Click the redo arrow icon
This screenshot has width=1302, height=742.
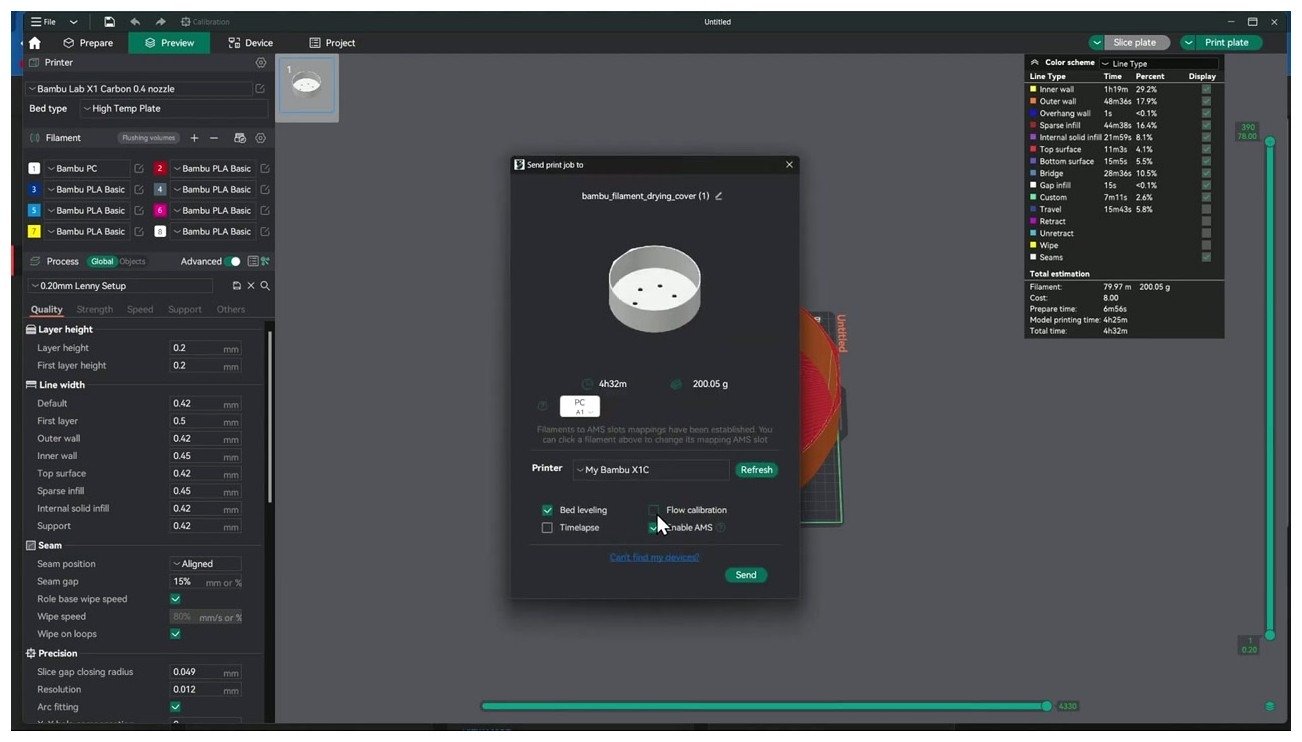pyautogui.click(x=161, y=21)
